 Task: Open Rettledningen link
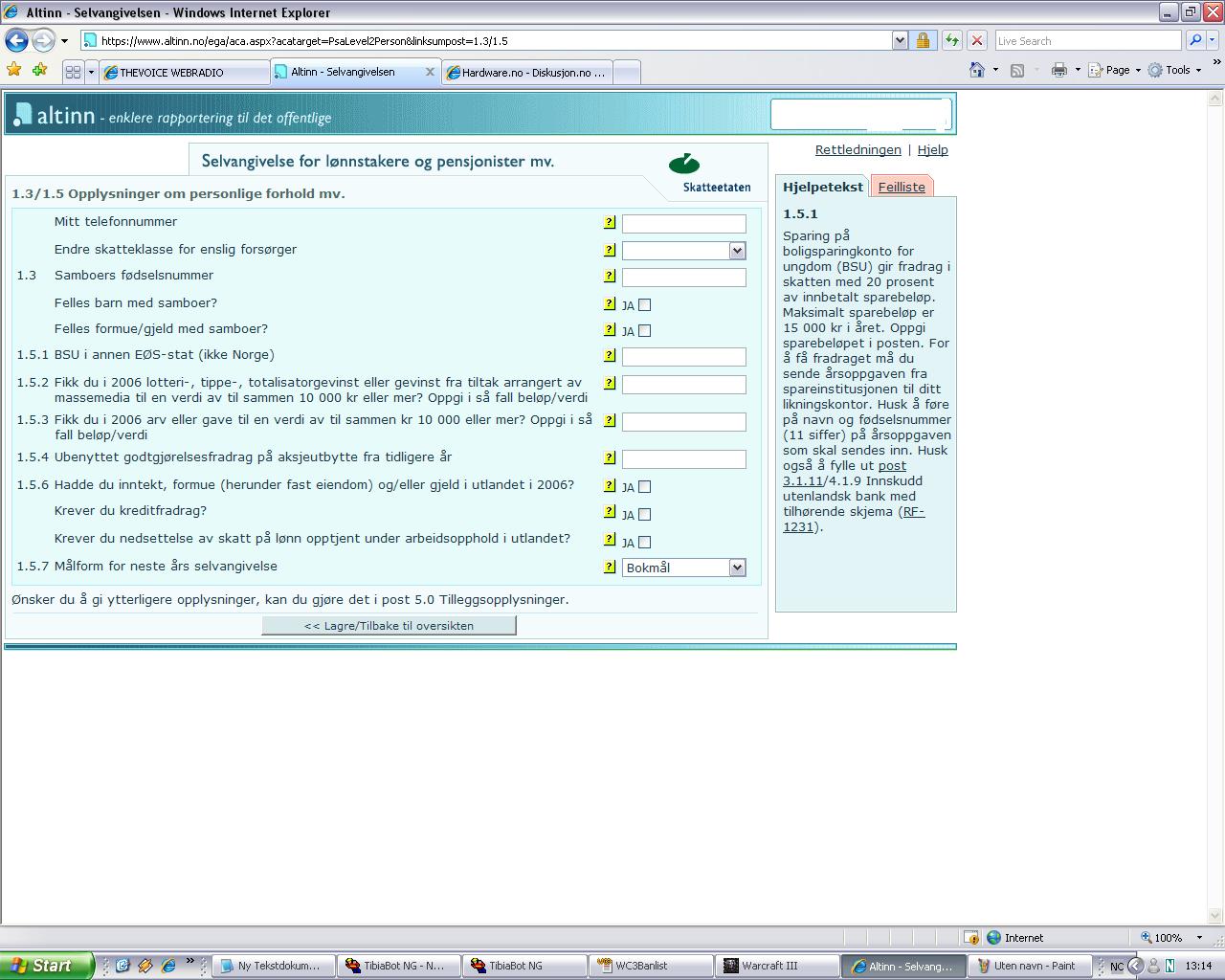pos(857,150)
